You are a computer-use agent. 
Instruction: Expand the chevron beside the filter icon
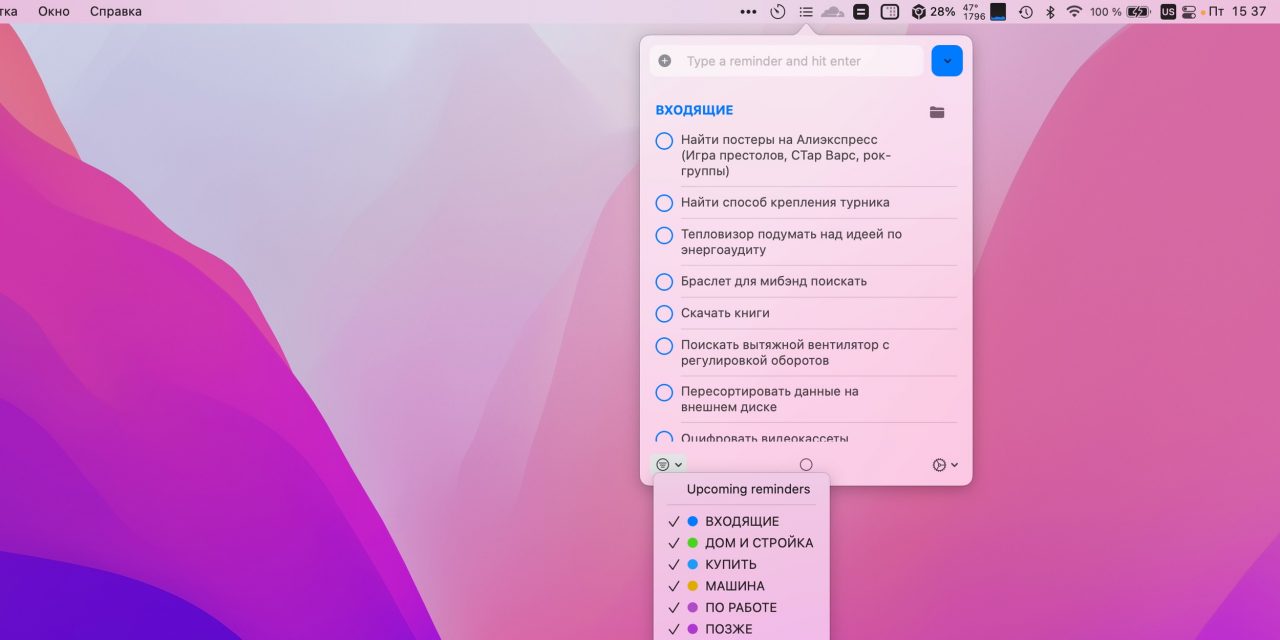tap(676, 463)
